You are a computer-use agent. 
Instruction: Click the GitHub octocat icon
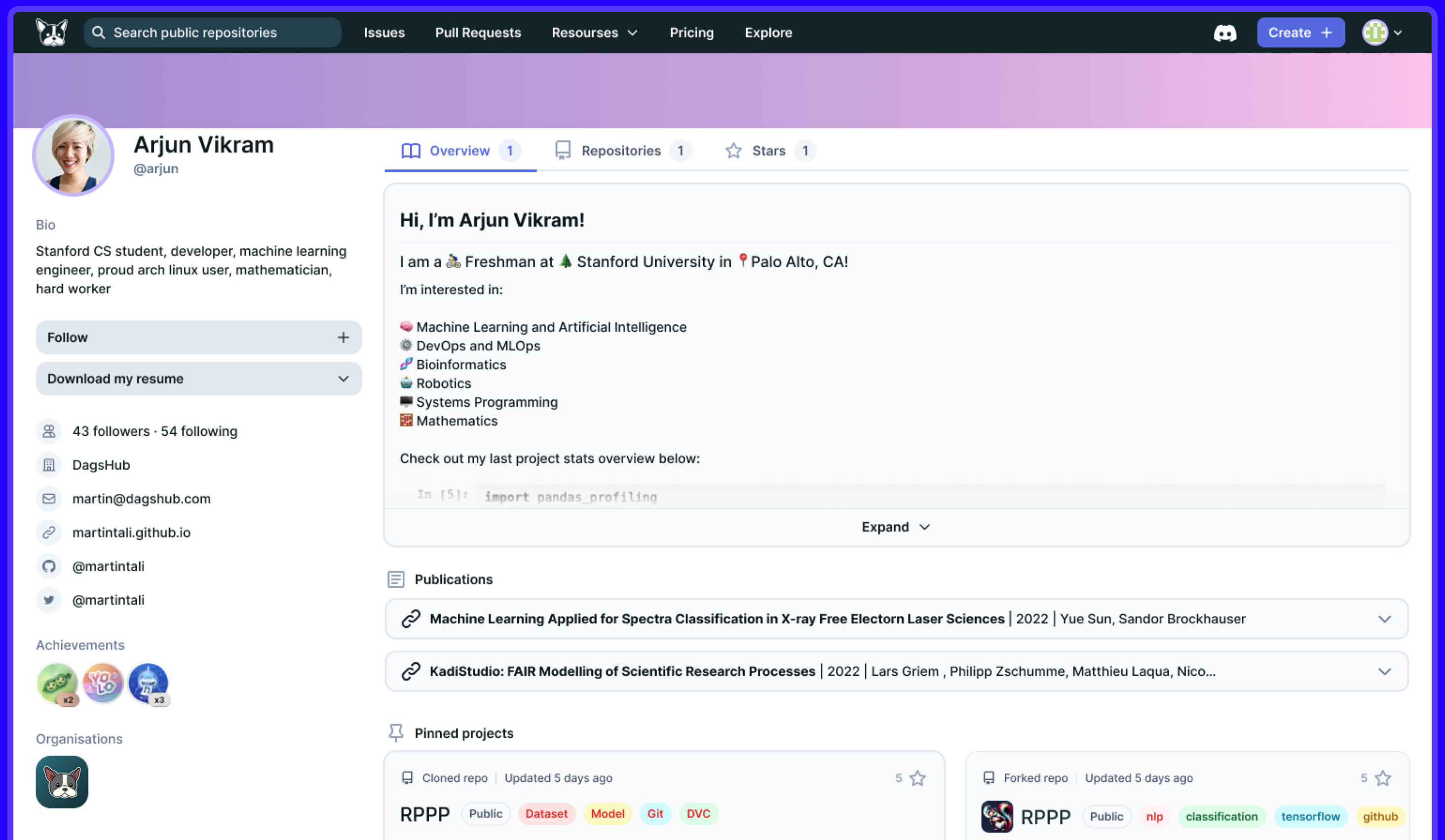pyautogui.click(x=49, y=567)
